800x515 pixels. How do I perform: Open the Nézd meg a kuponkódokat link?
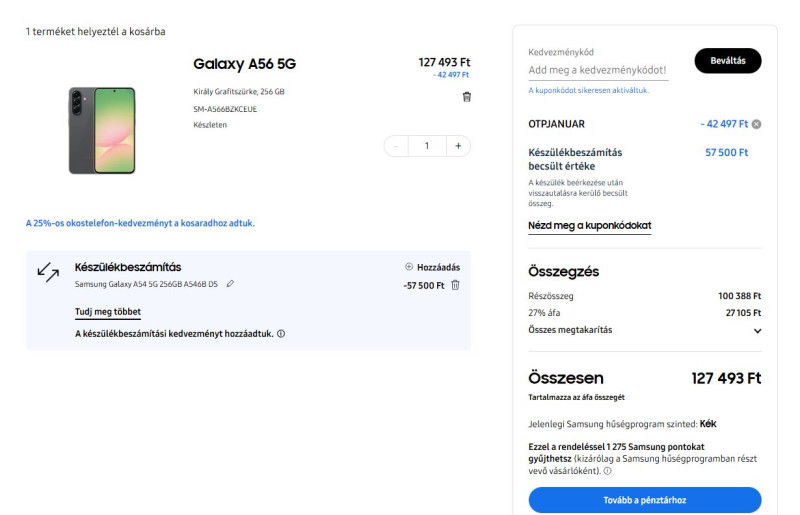pos(589,225)
